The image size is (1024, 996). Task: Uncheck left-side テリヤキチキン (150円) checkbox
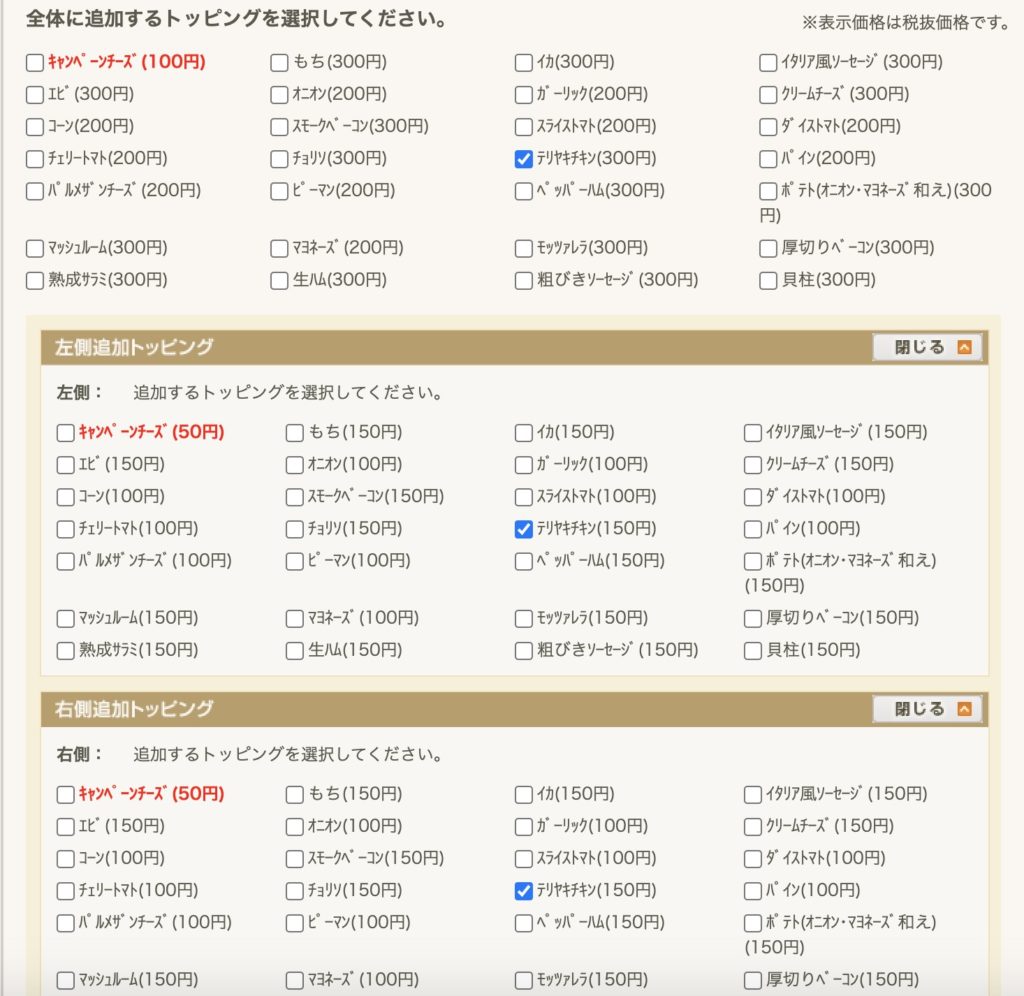pyautogui.click(x=523, y=529)
